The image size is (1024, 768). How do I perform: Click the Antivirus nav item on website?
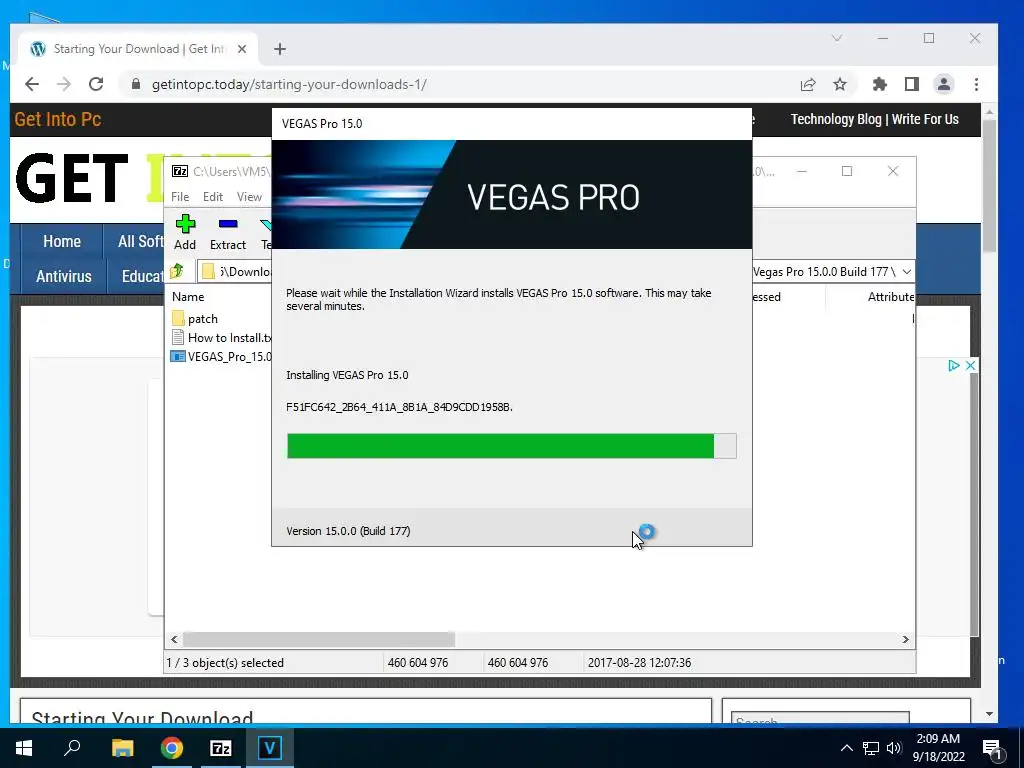(x=63, y=276)
